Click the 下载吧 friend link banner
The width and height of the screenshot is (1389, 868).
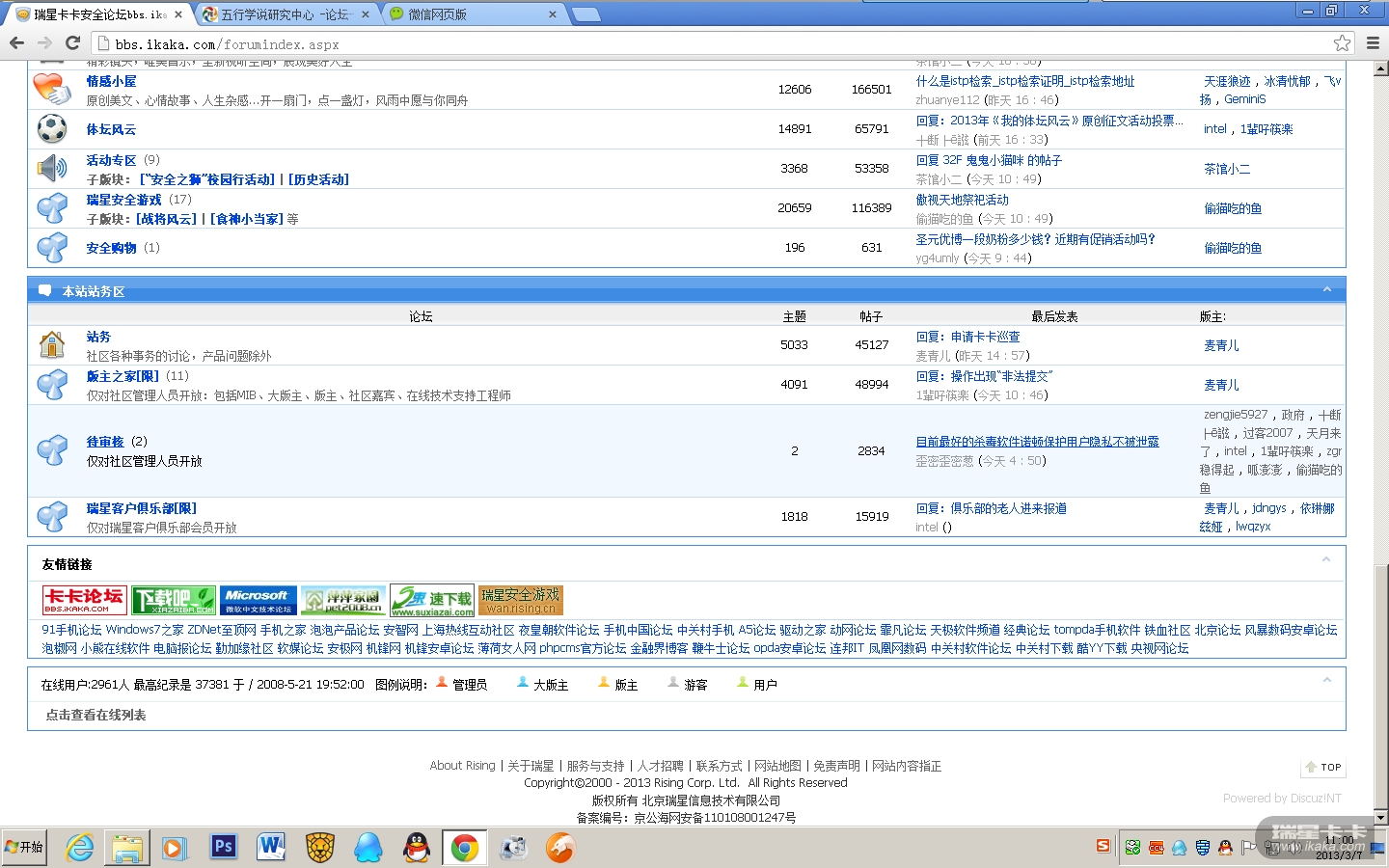coord(174,600)
